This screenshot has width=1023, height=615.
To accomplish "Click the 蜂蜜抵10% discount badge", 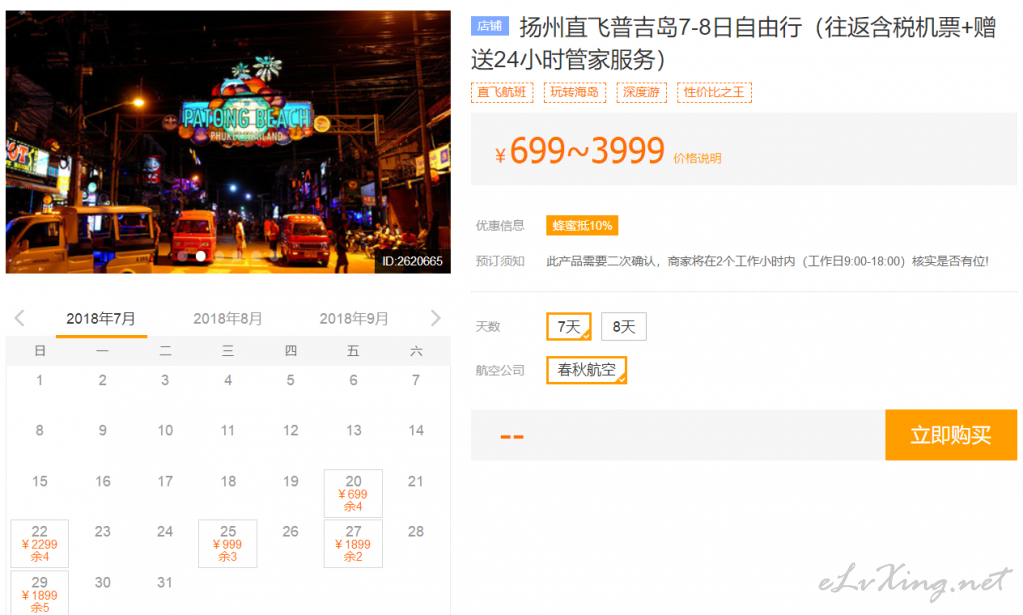I will (582, 226).
